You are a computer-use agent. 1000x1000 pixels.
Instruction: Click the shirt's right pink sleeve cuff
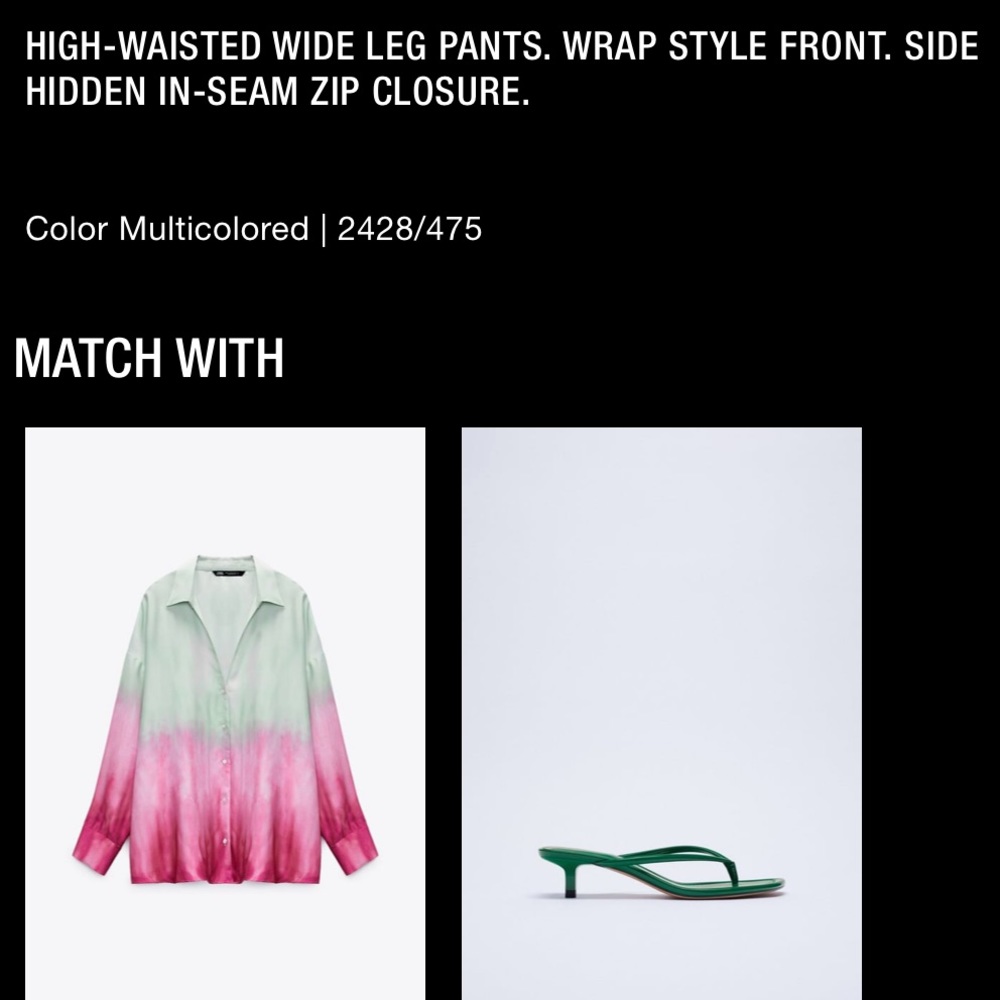[354, 851]
